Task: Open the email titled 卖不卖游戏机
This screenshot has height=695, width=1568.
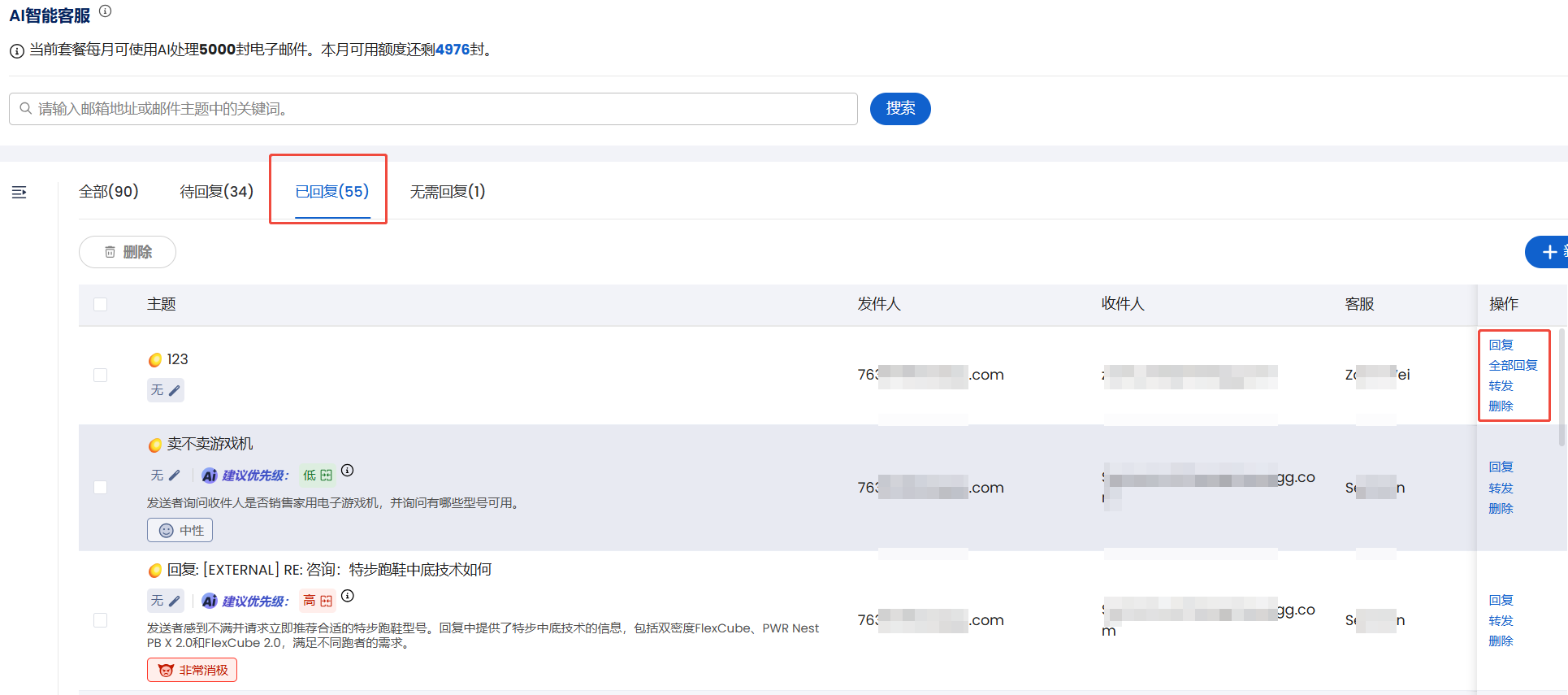Action: click(210, 444)
